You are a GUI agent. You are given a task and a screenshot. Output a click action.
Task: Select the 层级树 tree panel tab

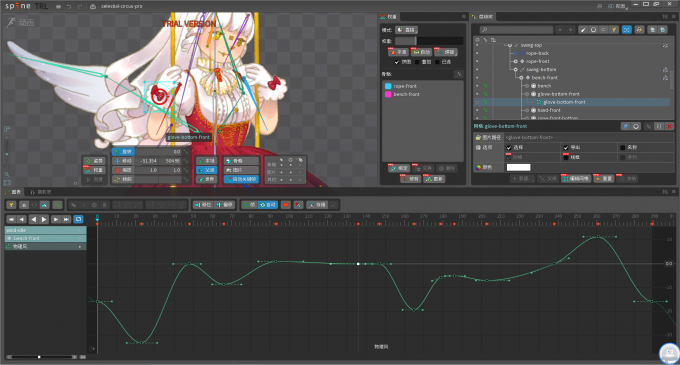click(x=483, y=16)
